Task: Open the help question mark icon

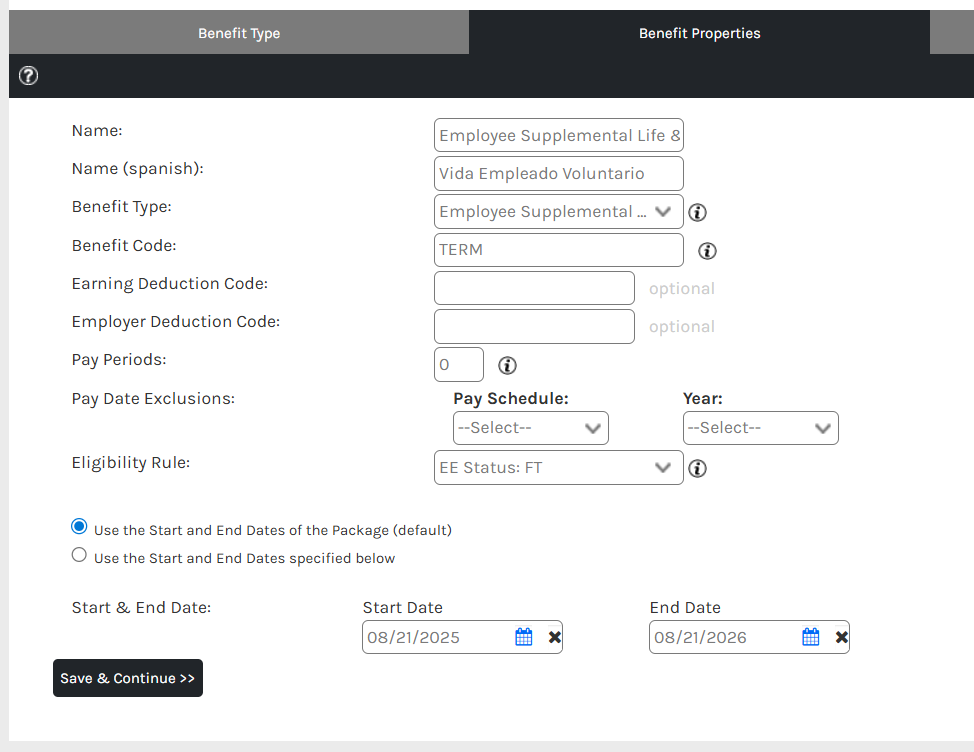Action: click(28, 76)
